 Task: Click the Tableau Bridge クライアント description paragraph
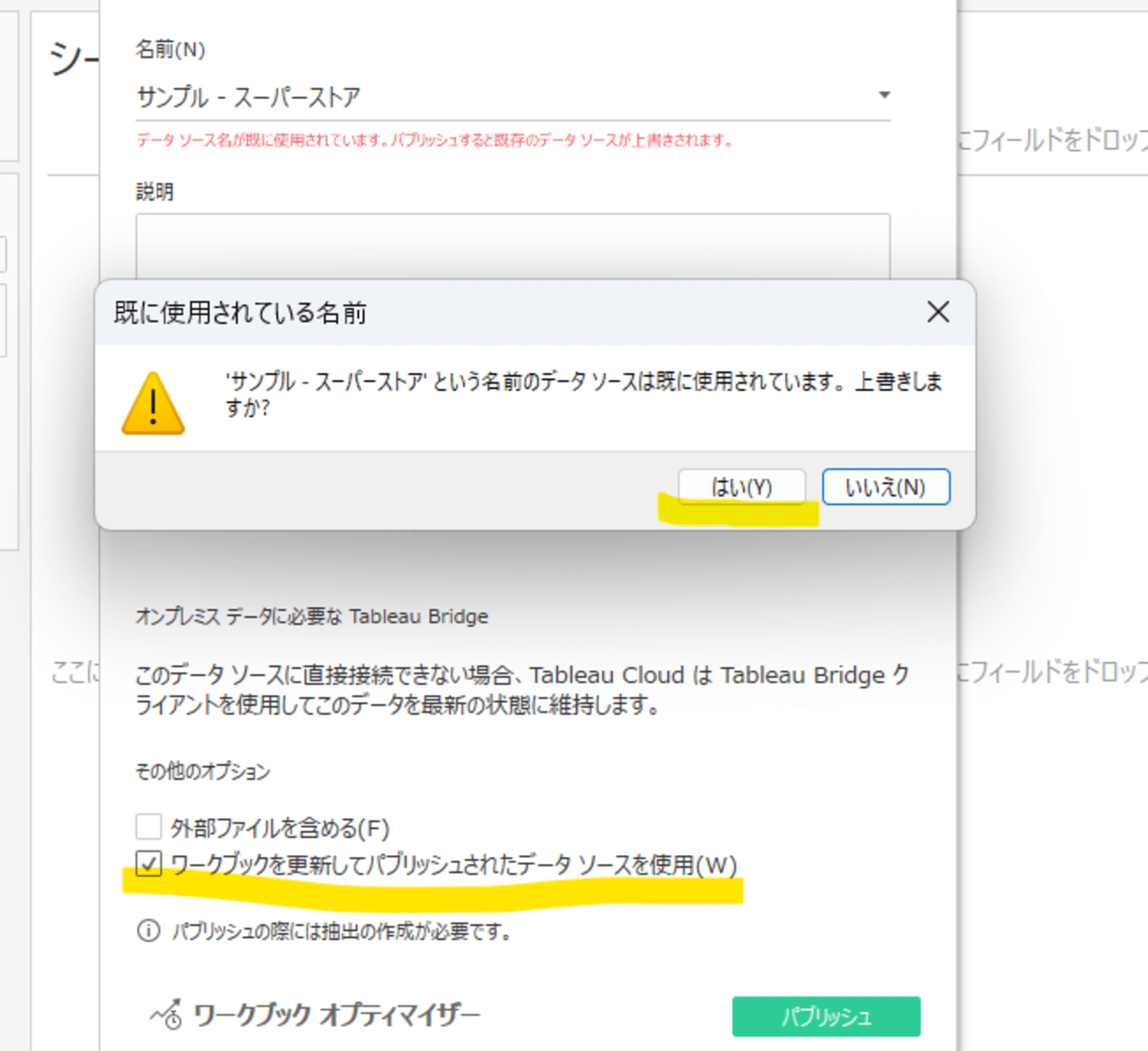[x=522, y=689]
